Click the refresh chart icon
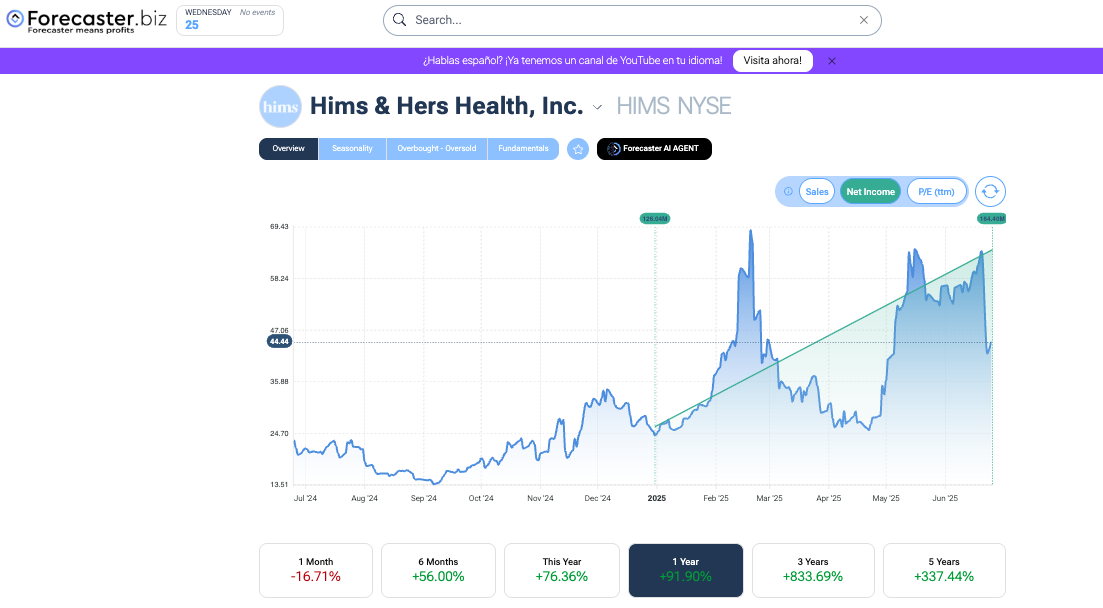The width and height of the screenshot is (1103, 608). click(x=990, y=191)
